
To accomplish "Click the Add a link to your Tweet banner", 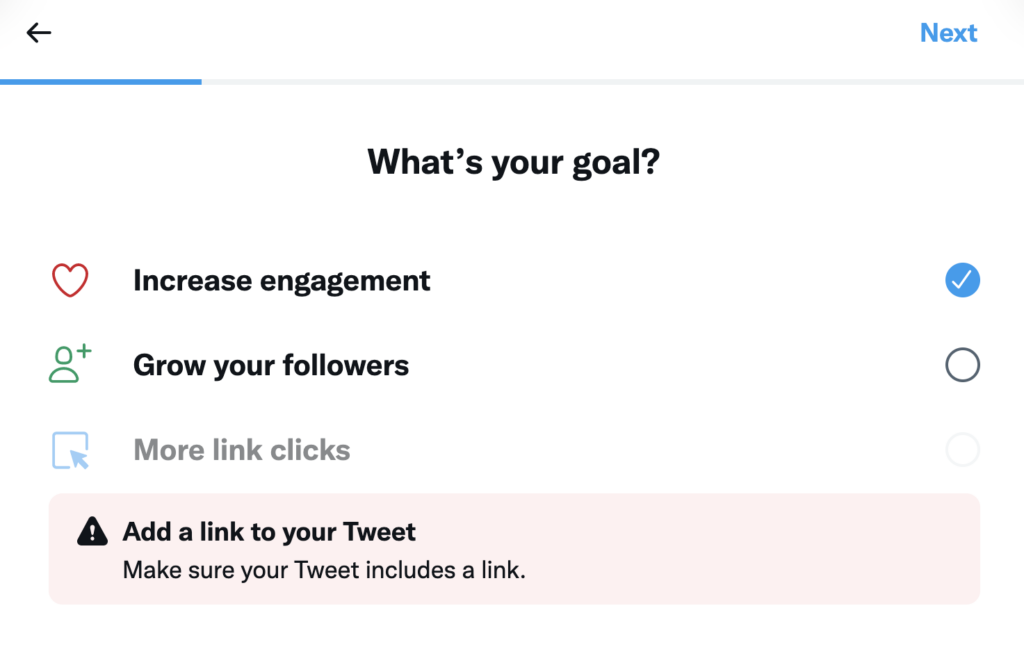I will (512, 548).
